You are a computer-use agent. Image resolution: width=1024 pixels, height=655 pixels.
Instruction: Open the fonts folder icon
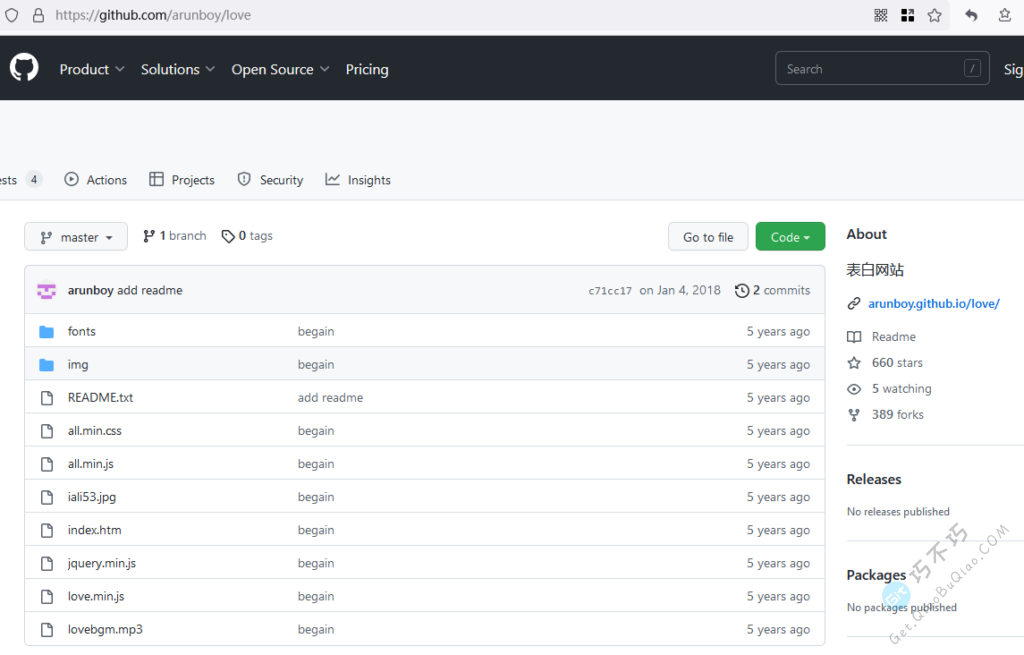46,331
